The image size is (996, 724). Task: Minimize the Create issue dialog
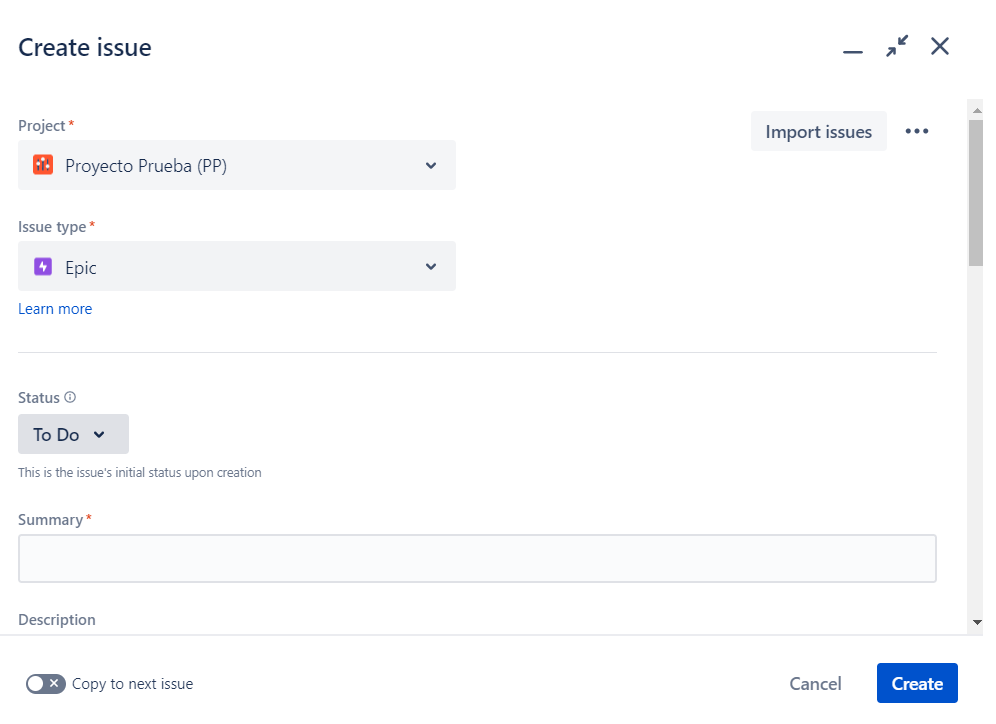coord(853,48)
